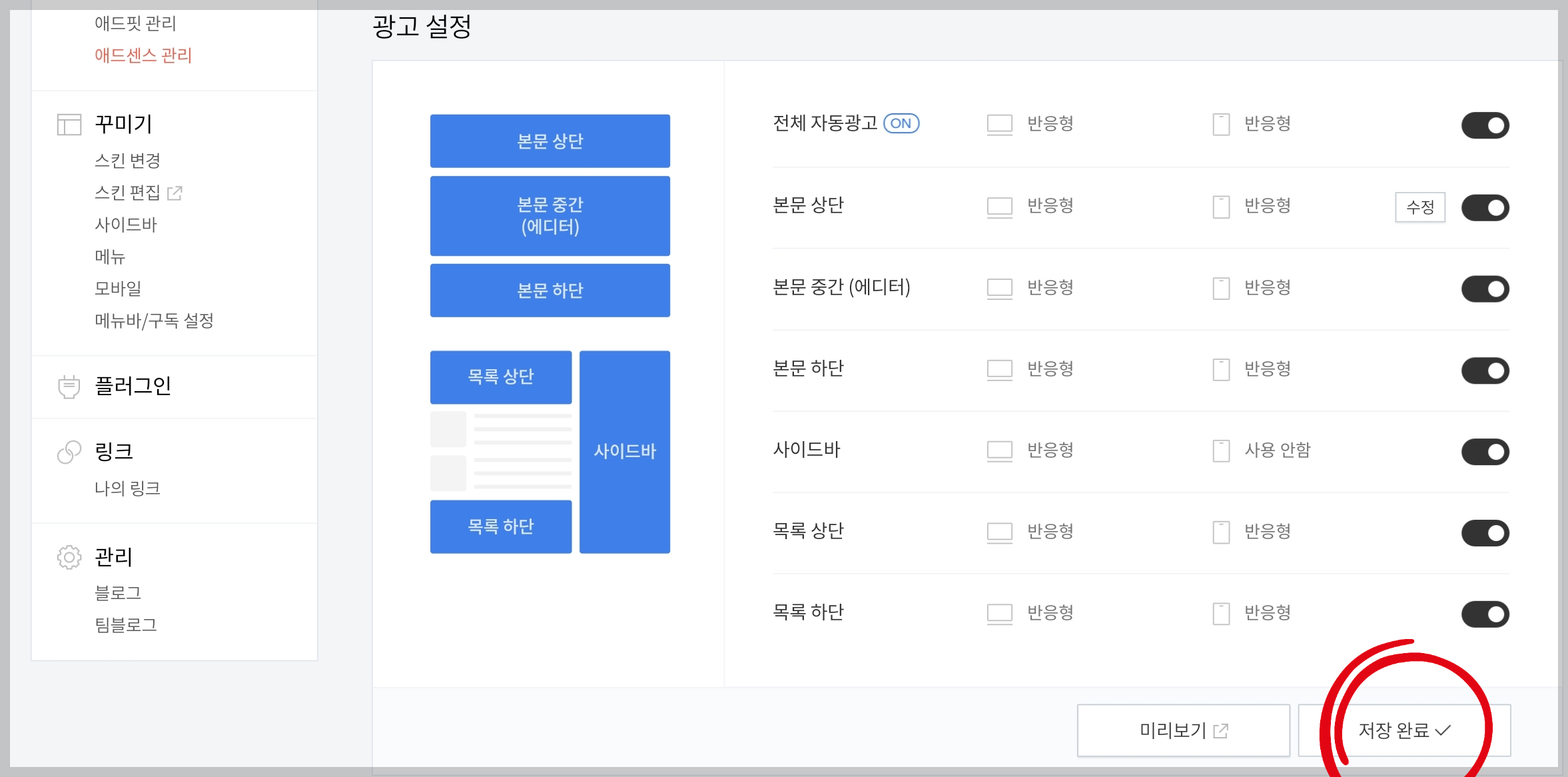
Task: Click the mobile icon in 본문 상단 row
Action: 1221,207
